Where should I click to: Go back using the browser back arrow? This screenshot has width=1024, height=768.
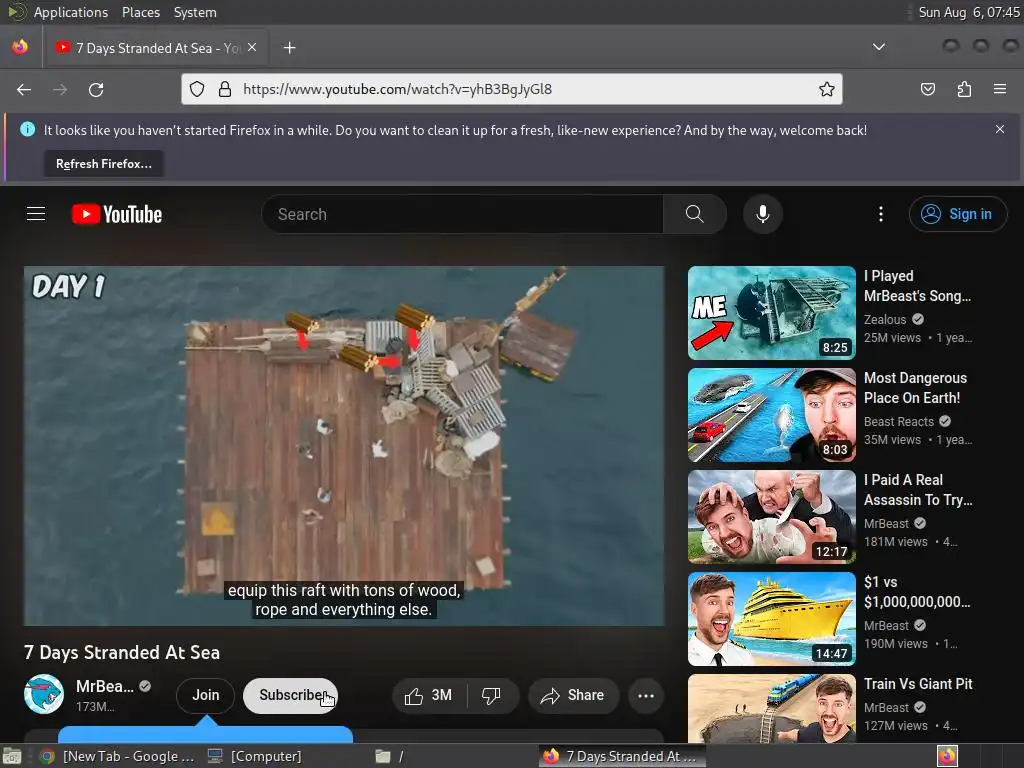pyautogui.click(x=24, y=89)
